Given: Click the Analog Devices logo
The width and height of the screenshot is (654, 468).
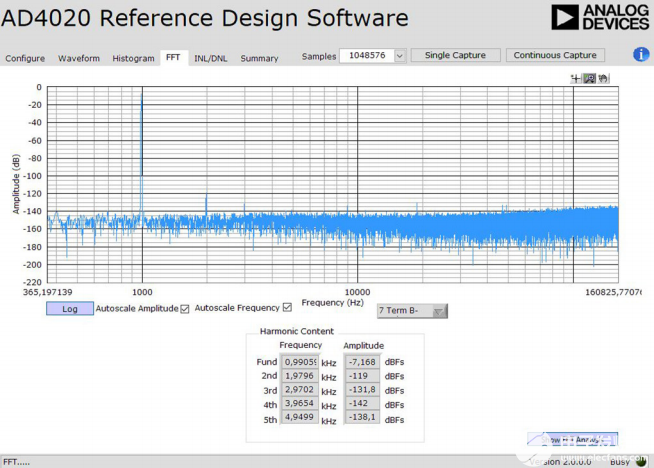Looking at the screenshot, I should coord(599,17).
